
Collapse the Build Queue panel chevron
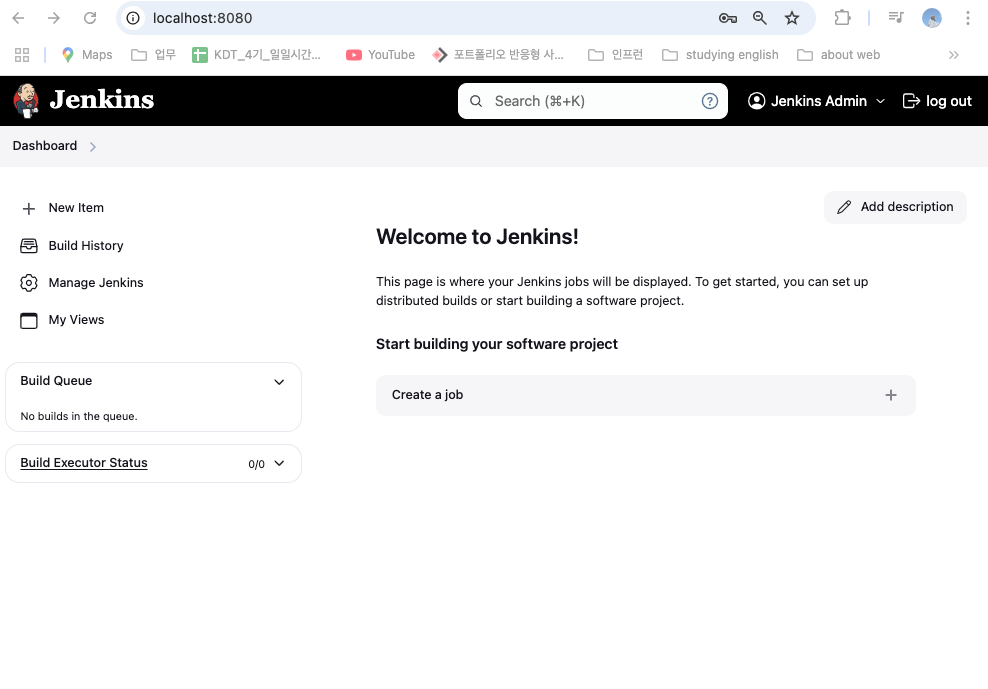click(279, 382)
